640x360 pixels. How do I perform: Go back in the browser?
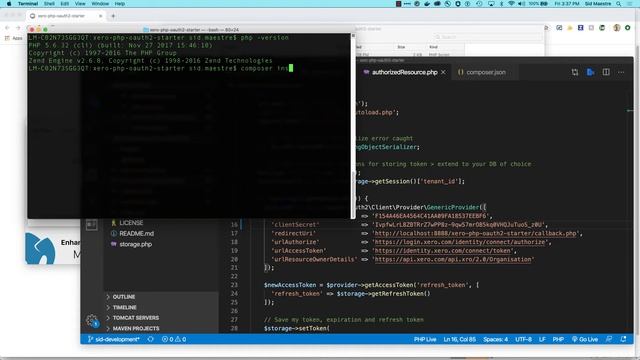7,28
